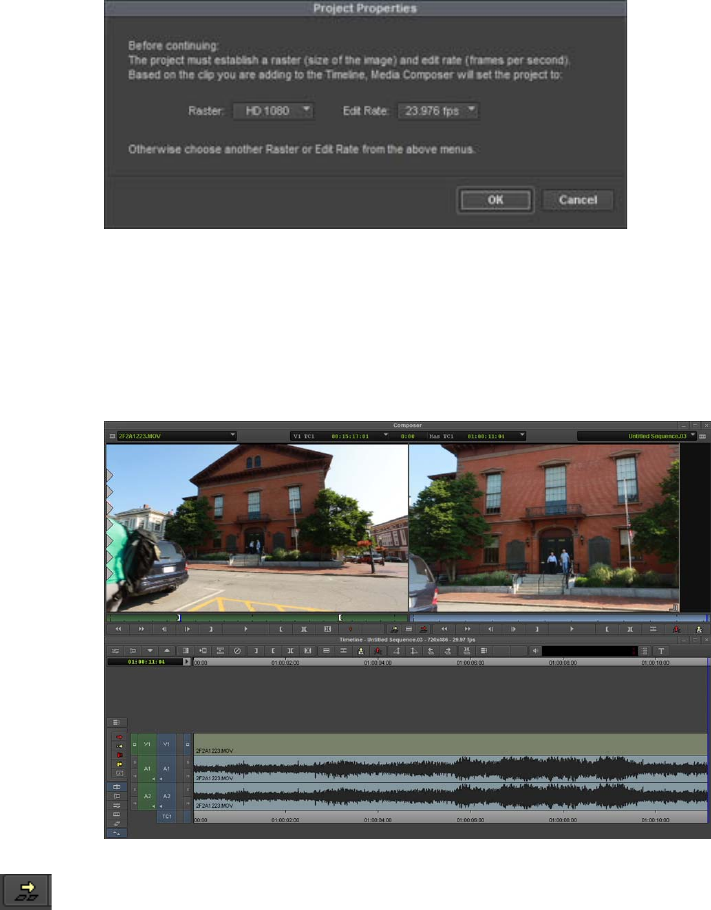Toggle the source A2 track selector
The height and width of the screenshot is (910, 711).
pos(147,796)
